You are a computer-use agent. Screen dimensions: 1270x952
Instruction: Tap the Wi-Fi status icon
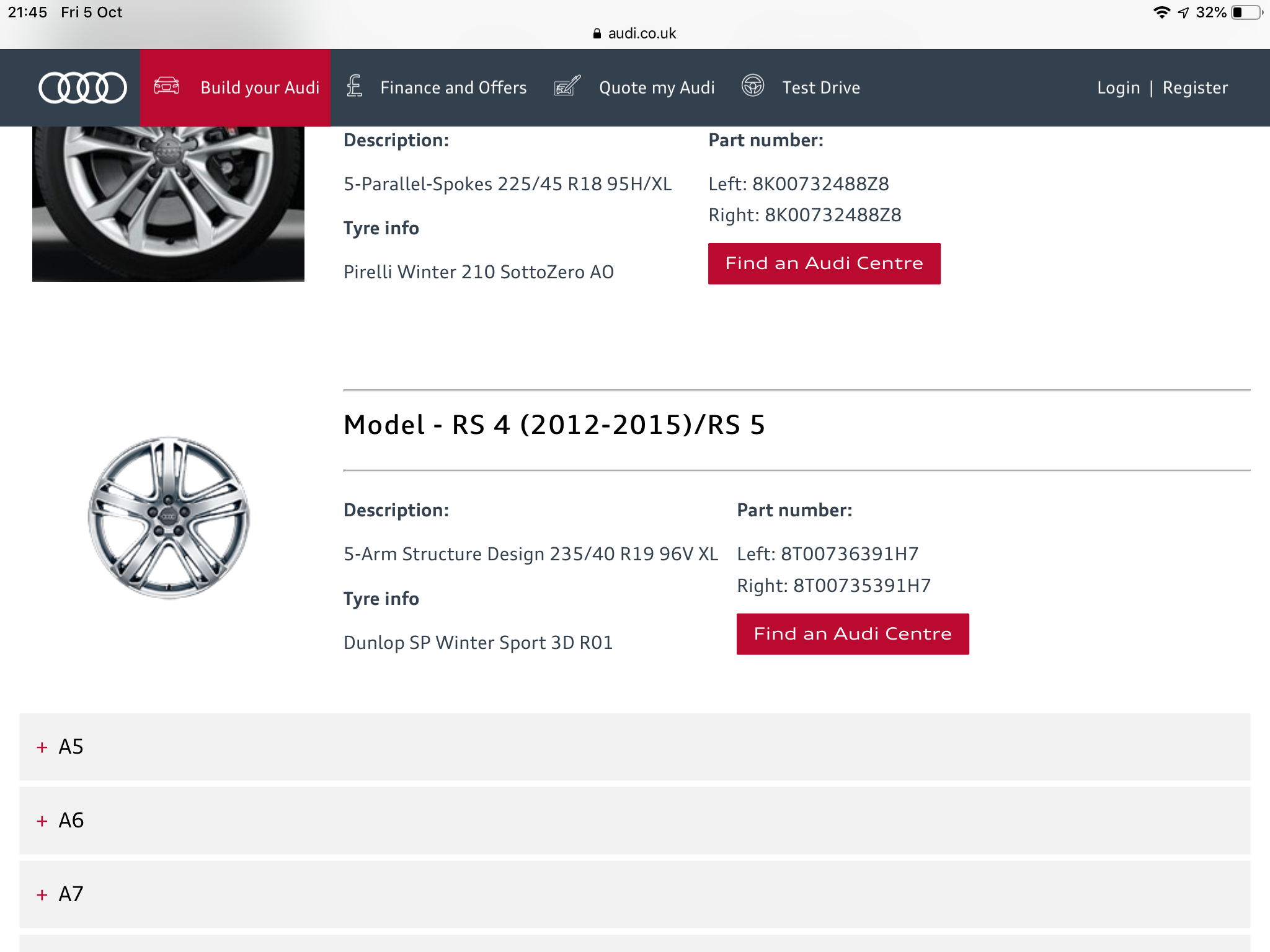pyautogui.click(x=1161, y=12)
